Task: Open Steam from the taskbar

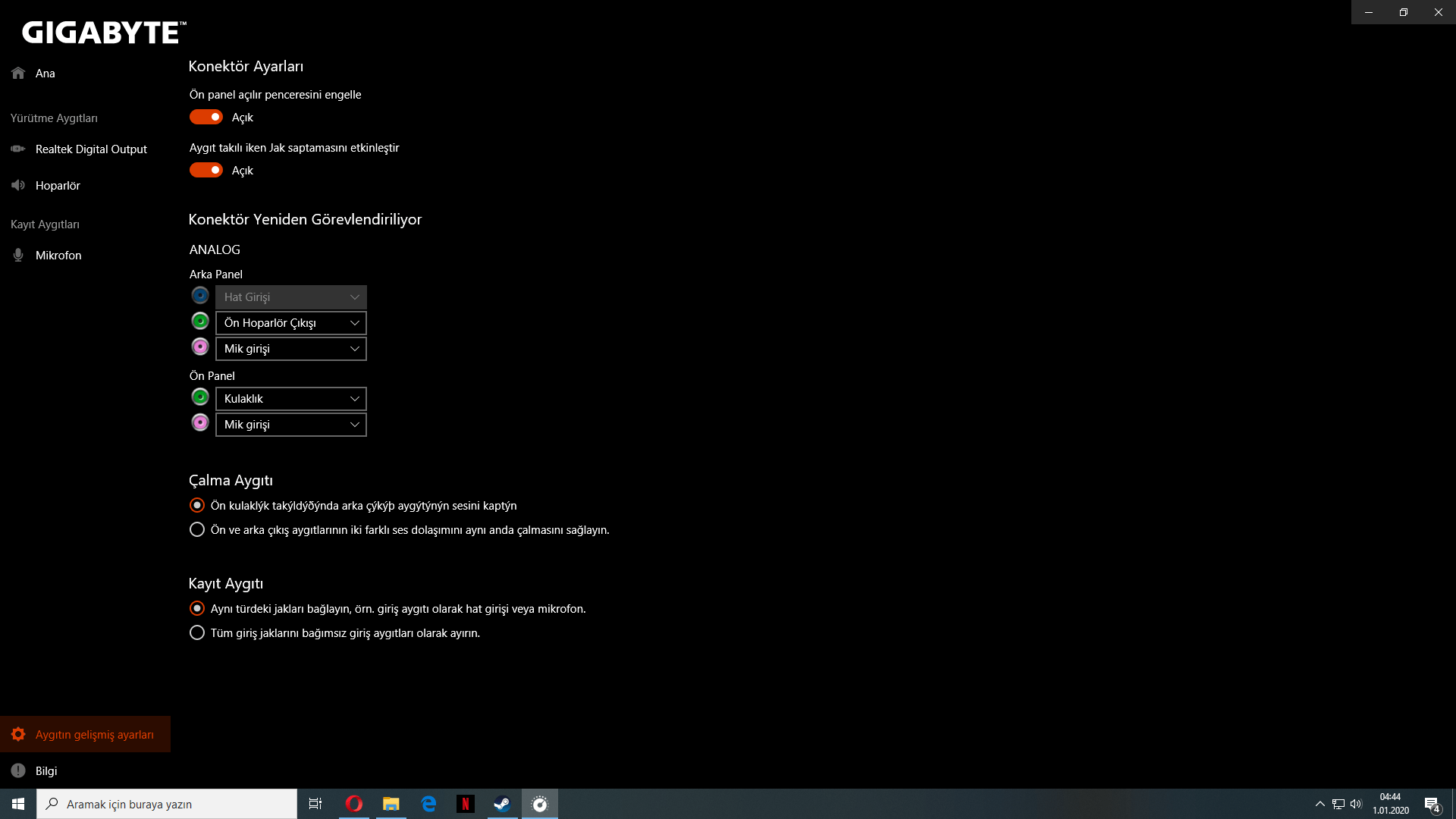Action: 502,804
